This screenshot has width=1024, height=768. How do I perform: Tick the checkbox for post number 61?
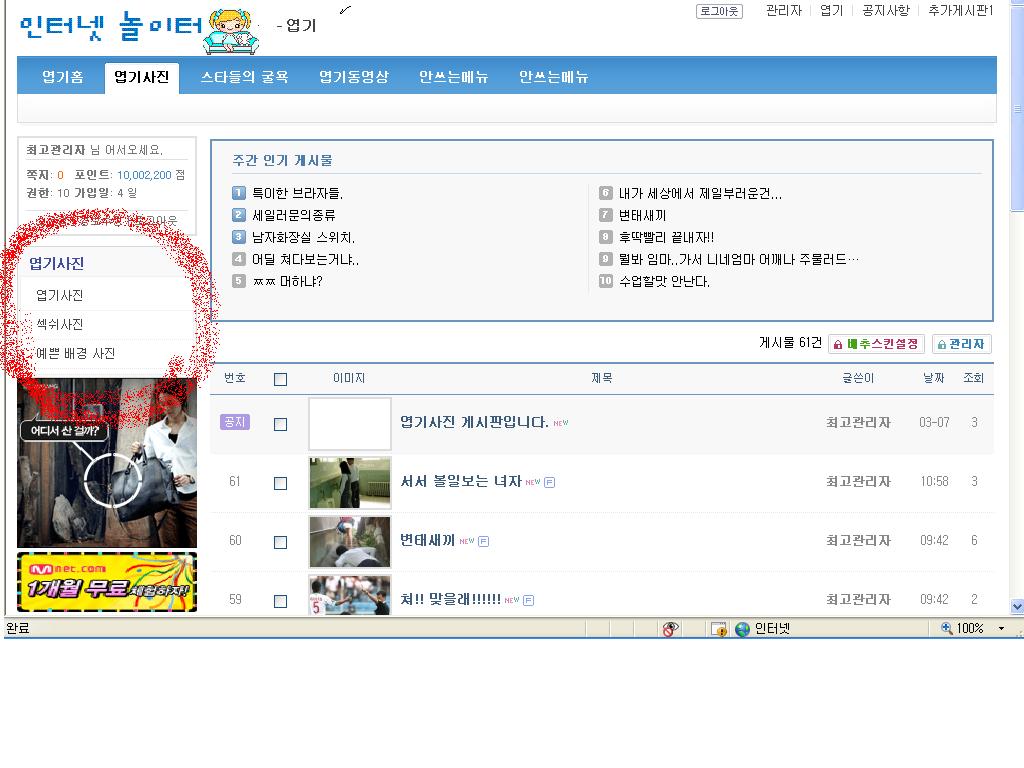280,483
